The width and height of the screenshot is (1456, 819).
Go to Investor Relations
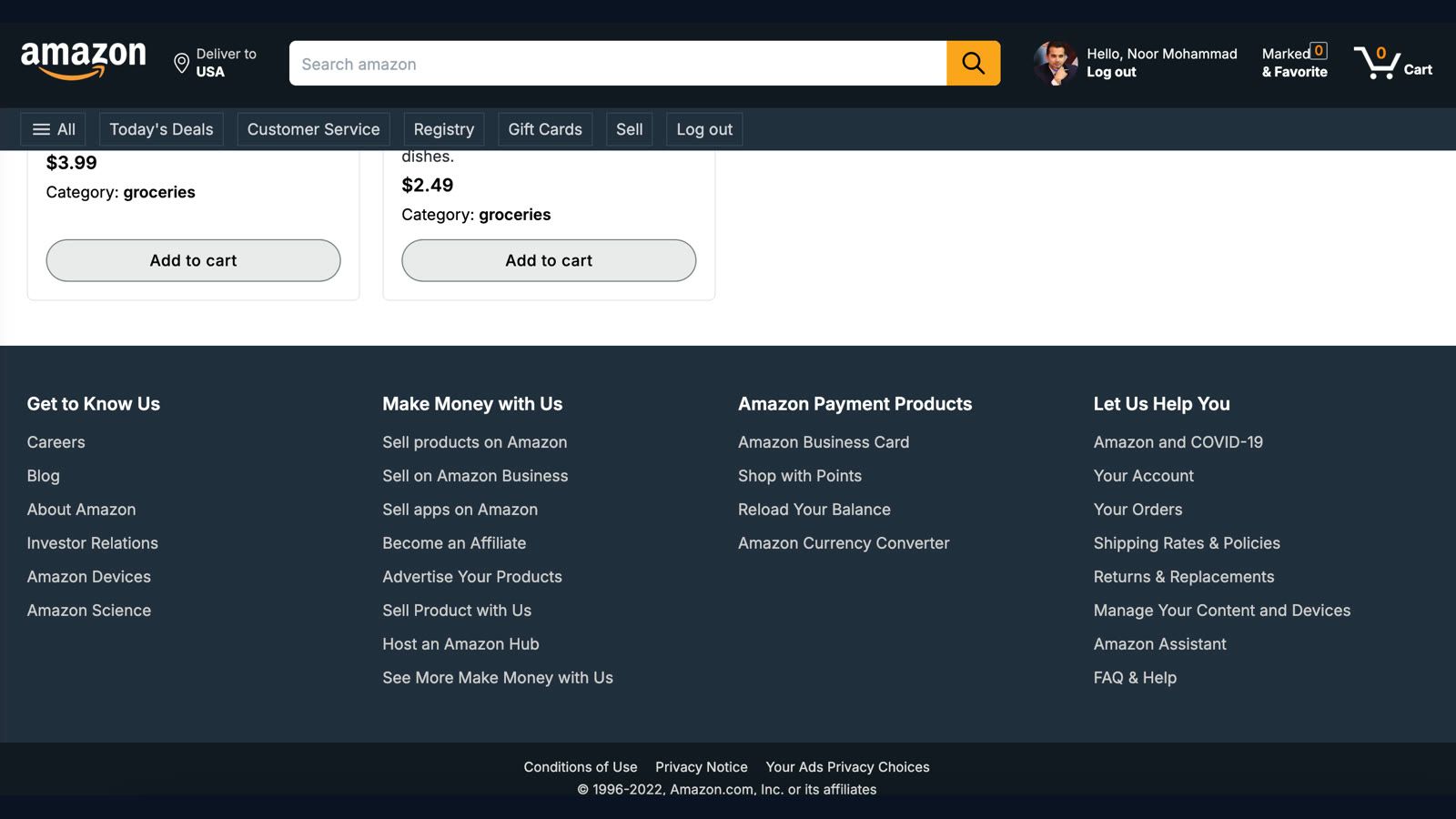(92, 543)
